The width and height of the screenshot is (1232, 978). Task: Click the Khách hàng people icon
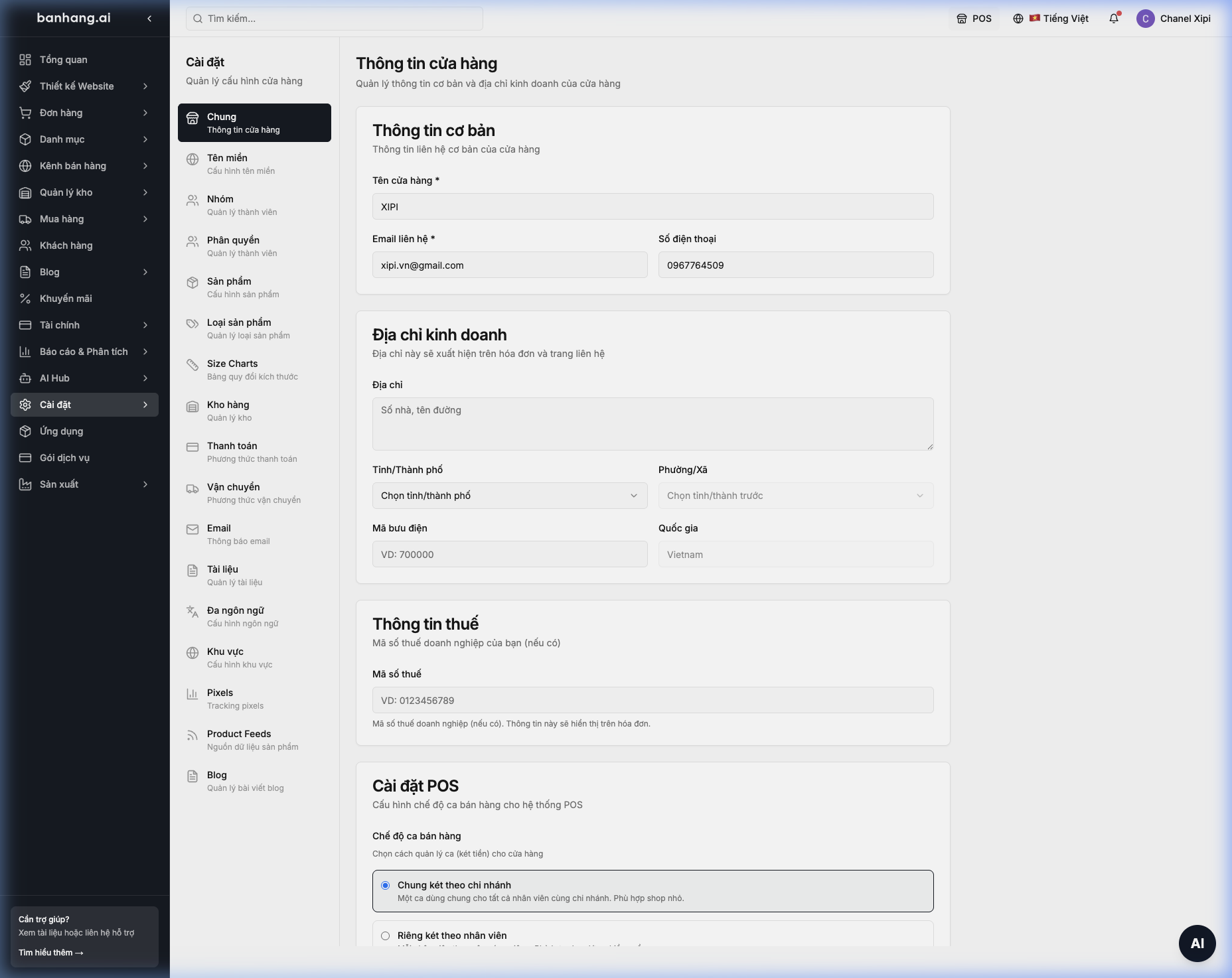25,245
